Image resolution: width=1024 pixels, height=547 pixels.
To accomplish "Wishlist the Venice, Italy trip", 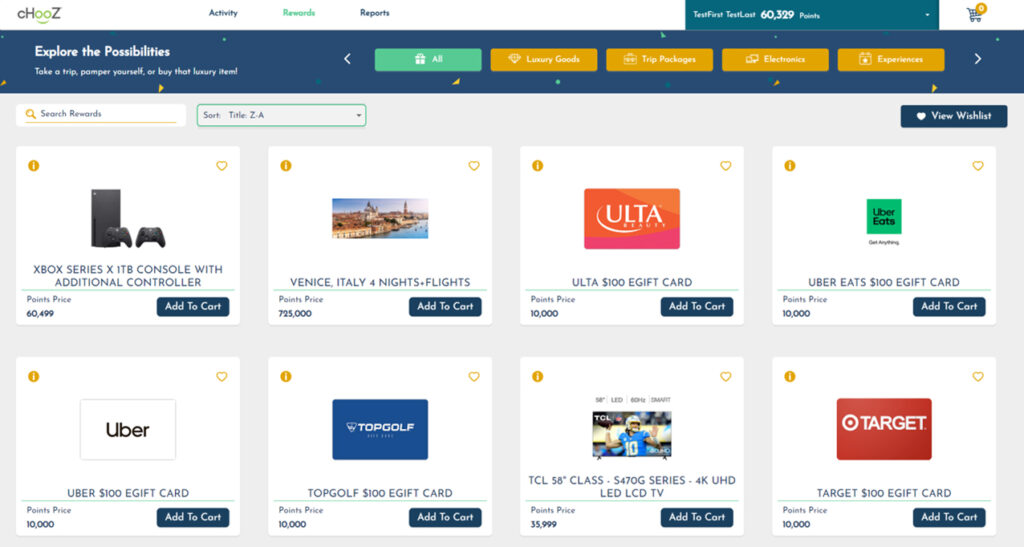I will point(474,166).
